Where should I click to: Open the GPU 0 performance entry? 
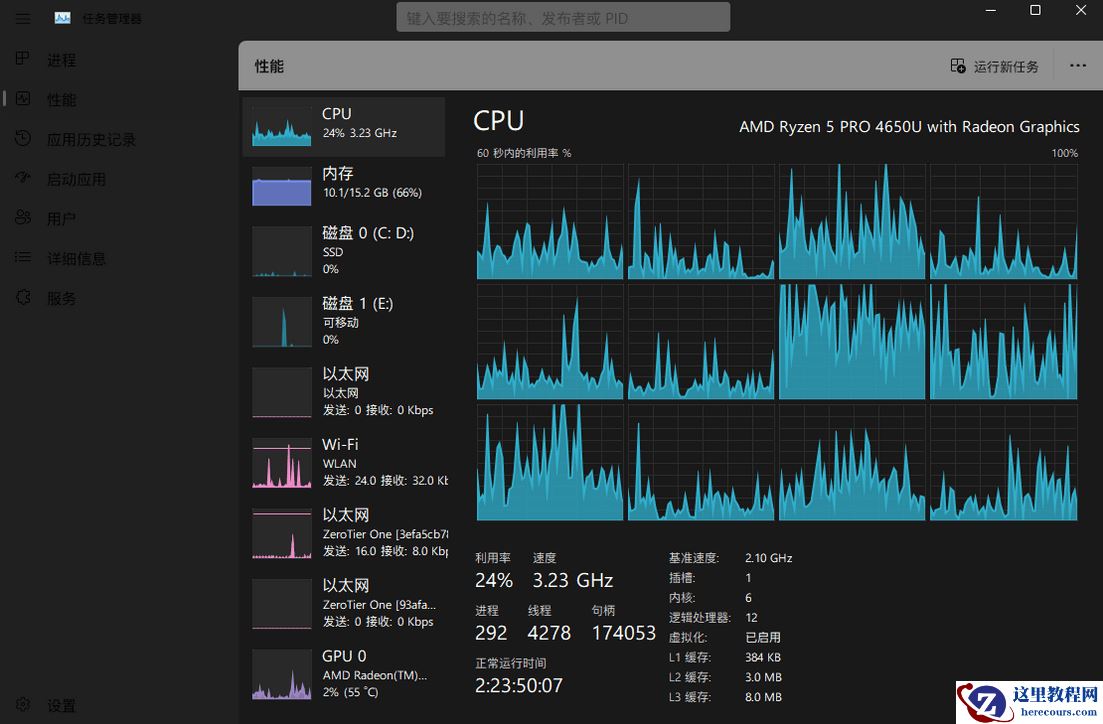click(343, 673)
